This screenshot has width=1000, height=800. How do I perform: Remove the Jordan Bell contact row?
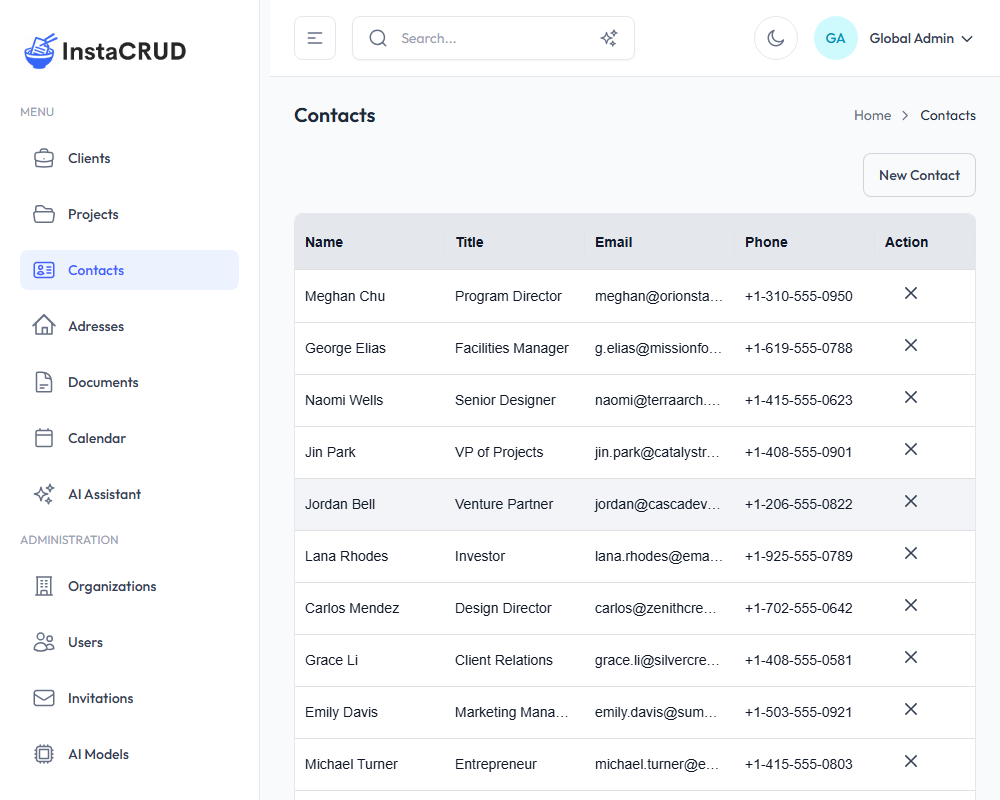[910, 501]
